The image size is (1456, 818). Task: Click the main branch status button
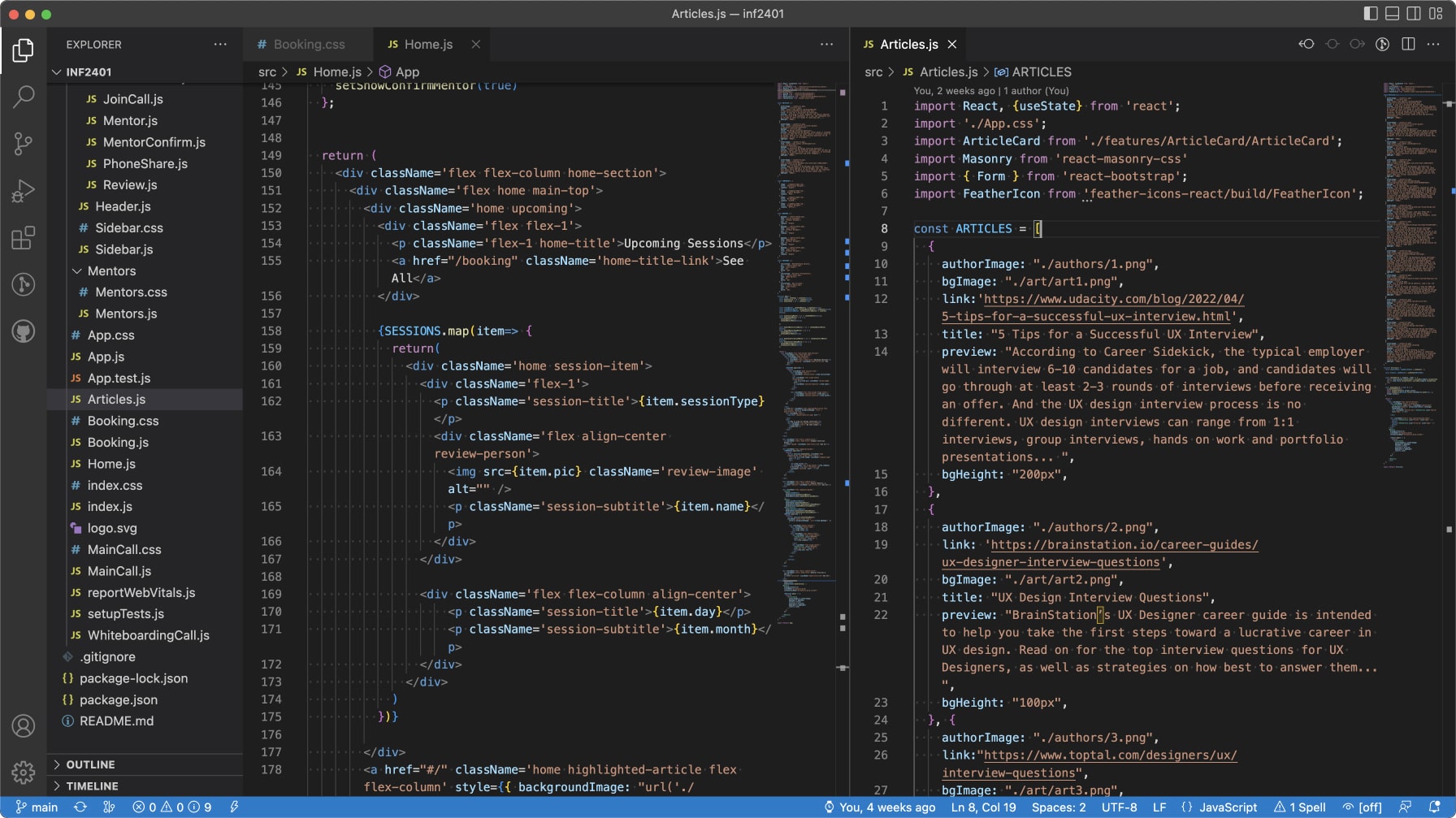(37, 807)
